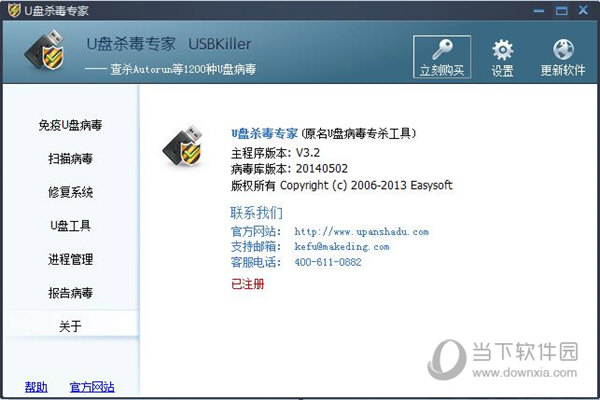Open U盘工具 from sidebar
600x400 pixels.
(x=70, y=226)
